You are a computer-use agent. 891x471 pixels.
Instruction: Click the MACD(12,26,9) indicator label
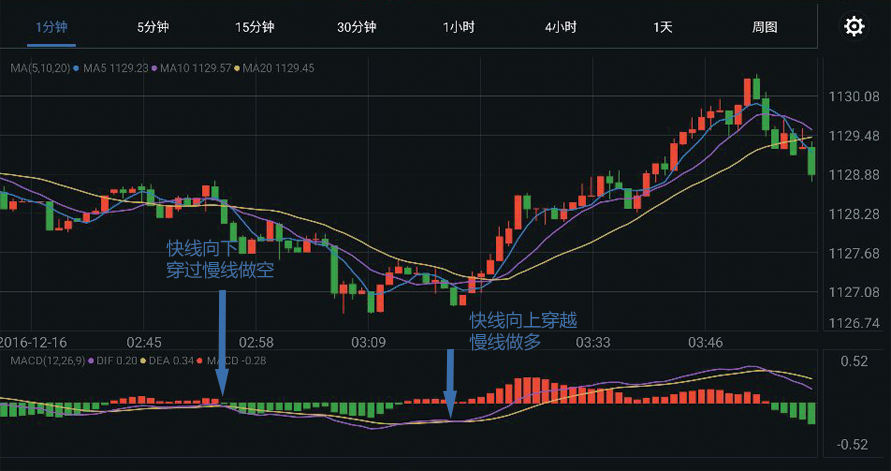[43, 360]
